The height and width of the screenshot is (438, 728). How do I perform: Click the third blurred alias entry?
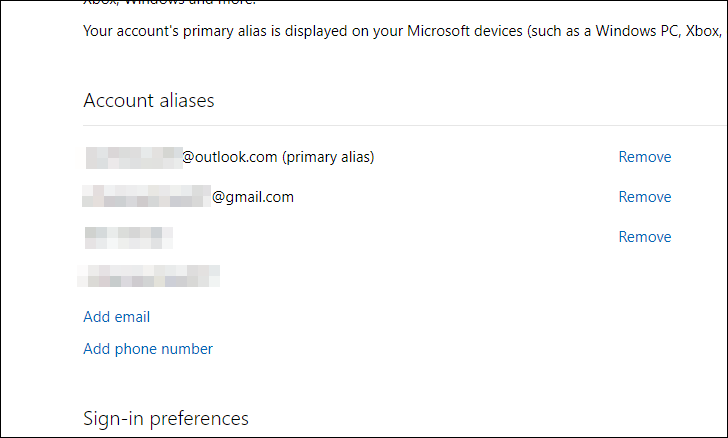[x=129, y=237]
